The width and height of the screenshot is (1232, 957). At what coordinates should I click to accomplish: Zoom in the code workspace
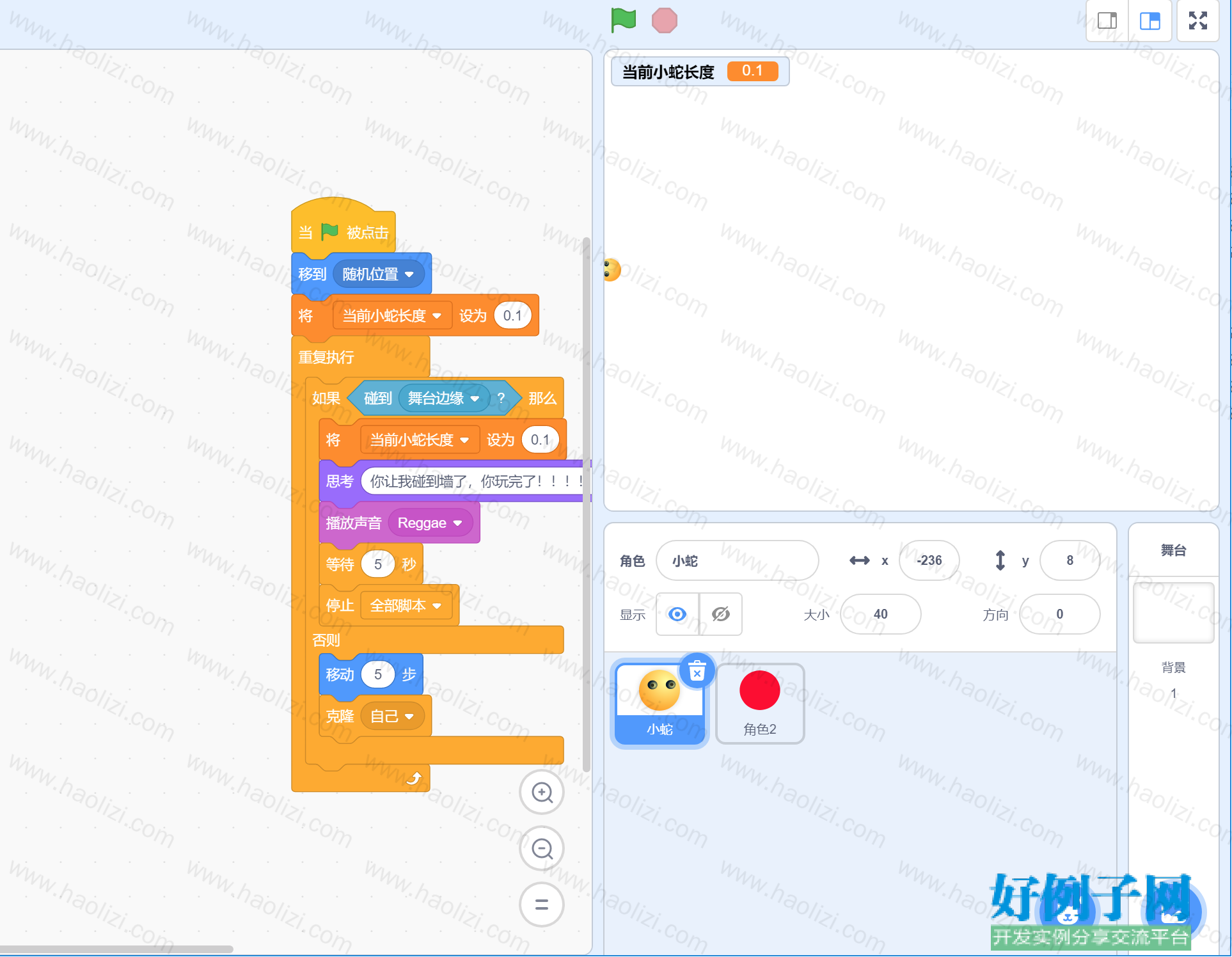pyautogui.click(x=542, y=793)
